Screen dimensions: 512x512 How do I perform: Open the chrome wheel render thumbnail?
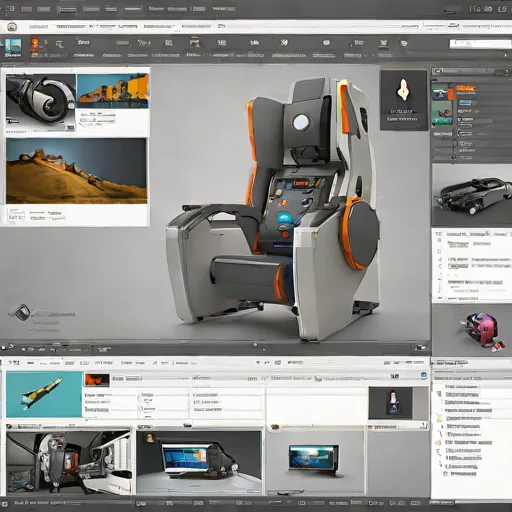coord(41,102)
